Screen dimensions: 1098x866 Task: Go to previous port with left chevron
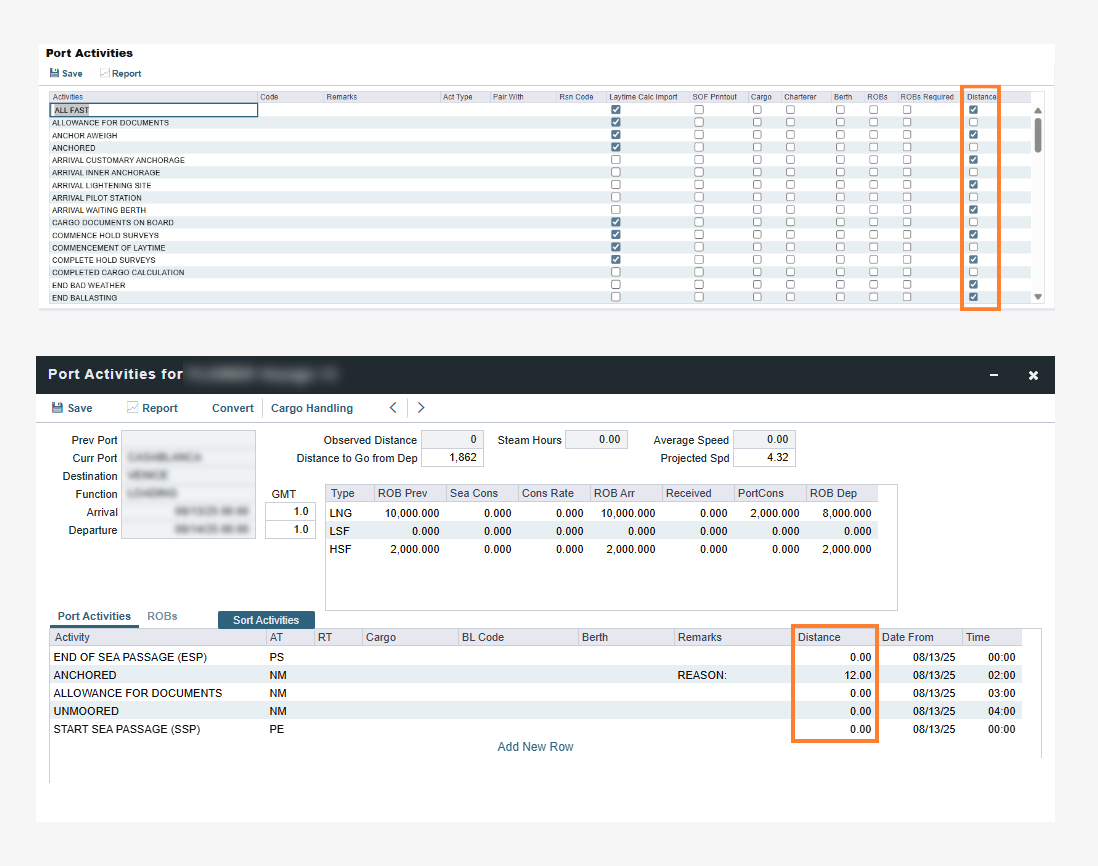pyautogui.click(x=393, y=408)
